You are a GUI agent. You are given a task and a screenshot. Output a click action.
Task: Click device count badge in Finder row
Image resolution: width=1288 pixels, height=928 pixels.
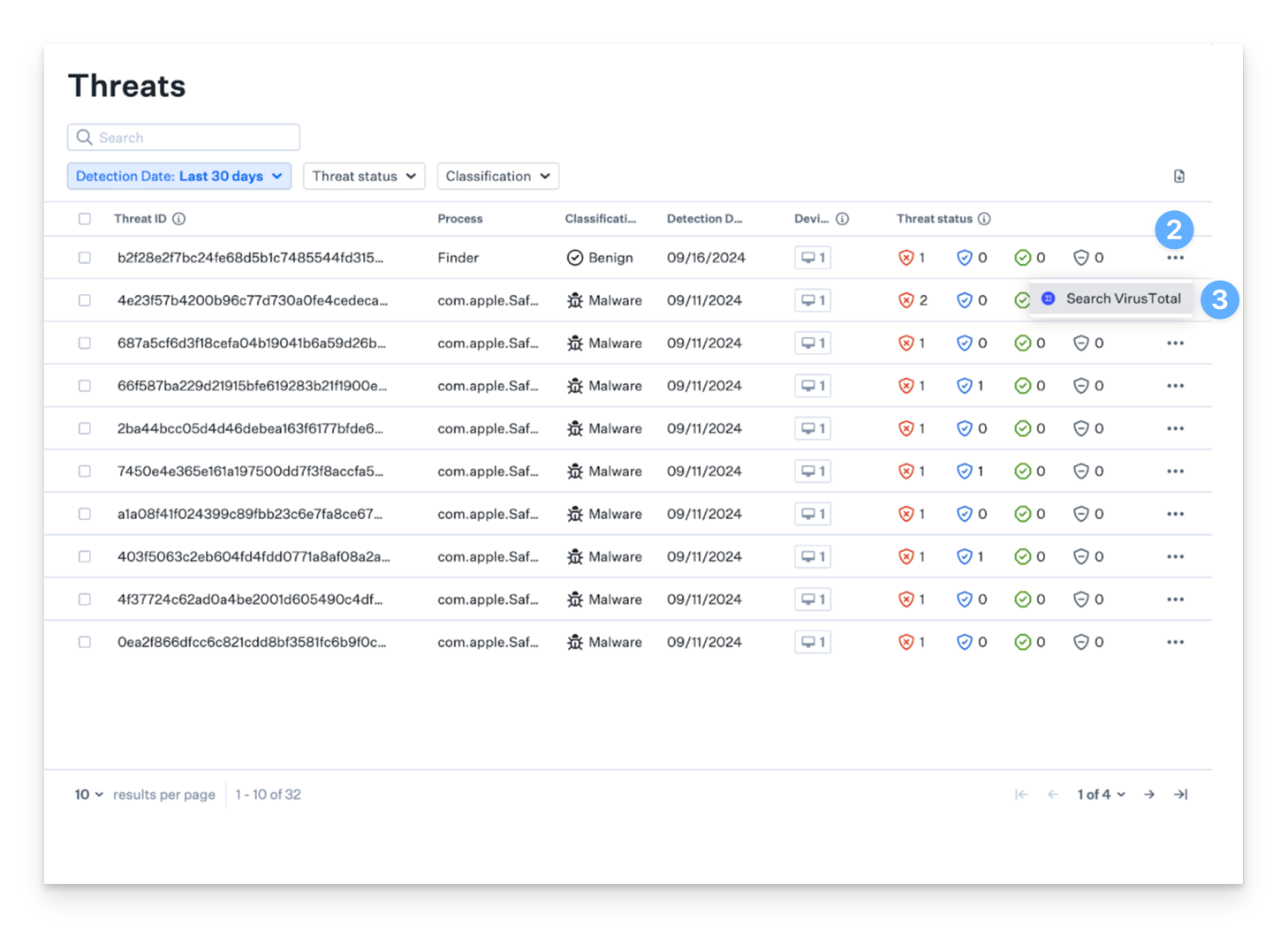point(813,258)
